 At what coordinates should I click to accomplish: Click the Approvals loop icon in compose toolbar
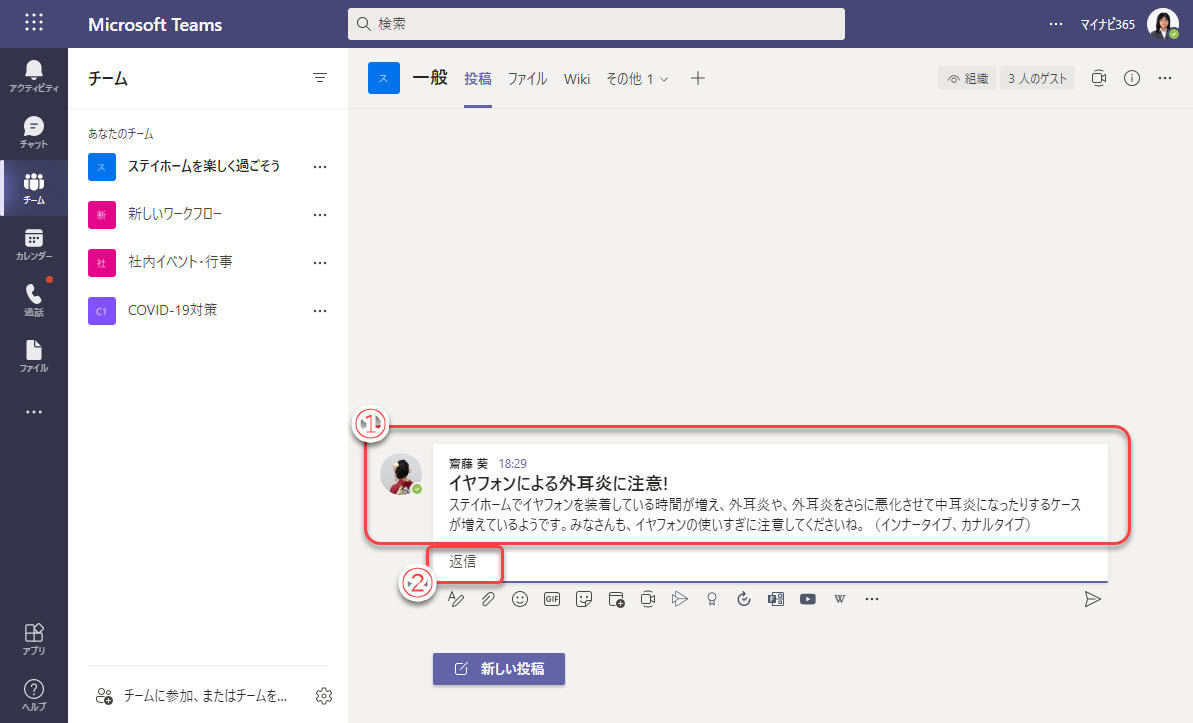(743, 599)
